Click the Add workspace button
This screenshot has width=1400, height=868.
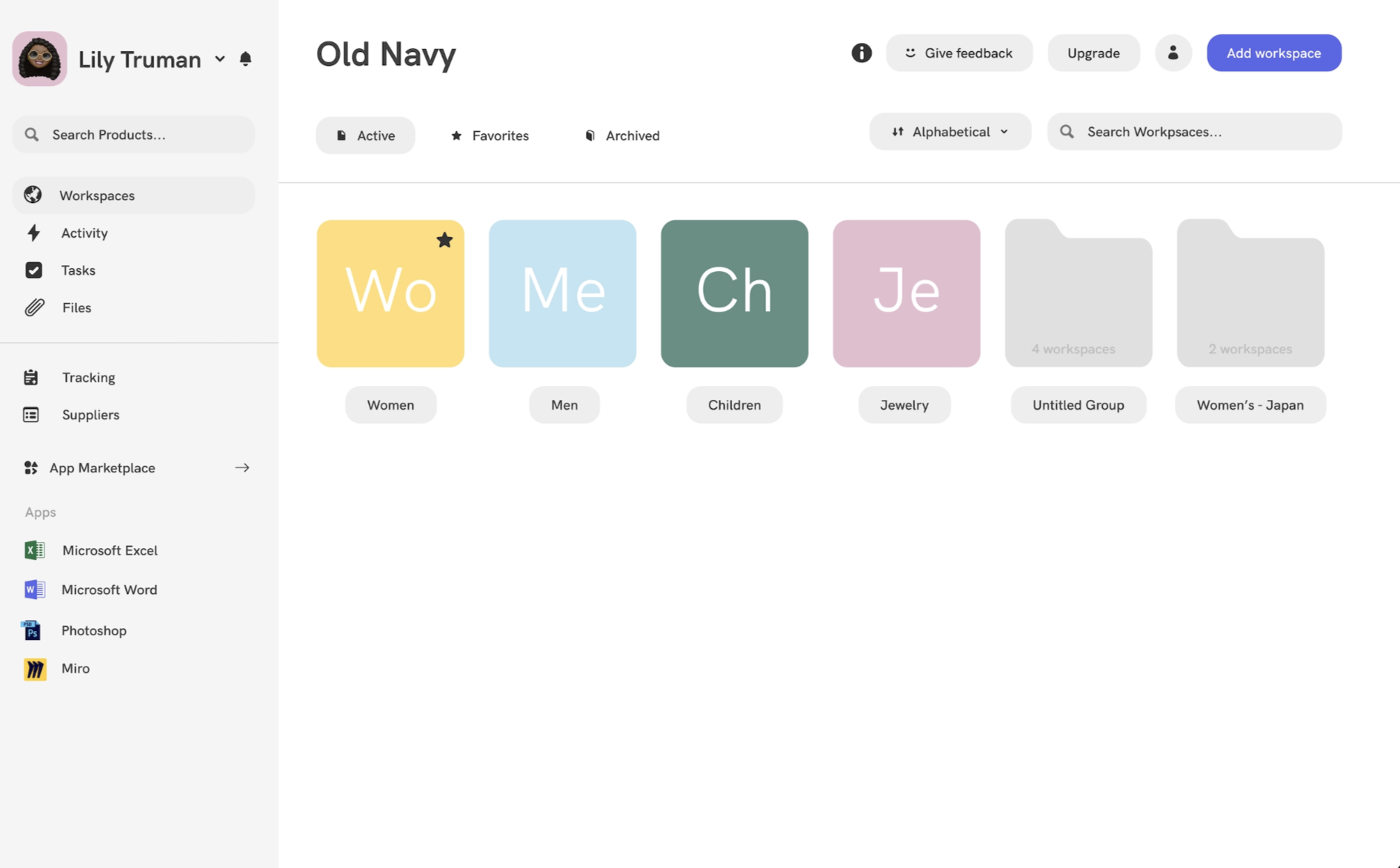[x=1273, y=53]
